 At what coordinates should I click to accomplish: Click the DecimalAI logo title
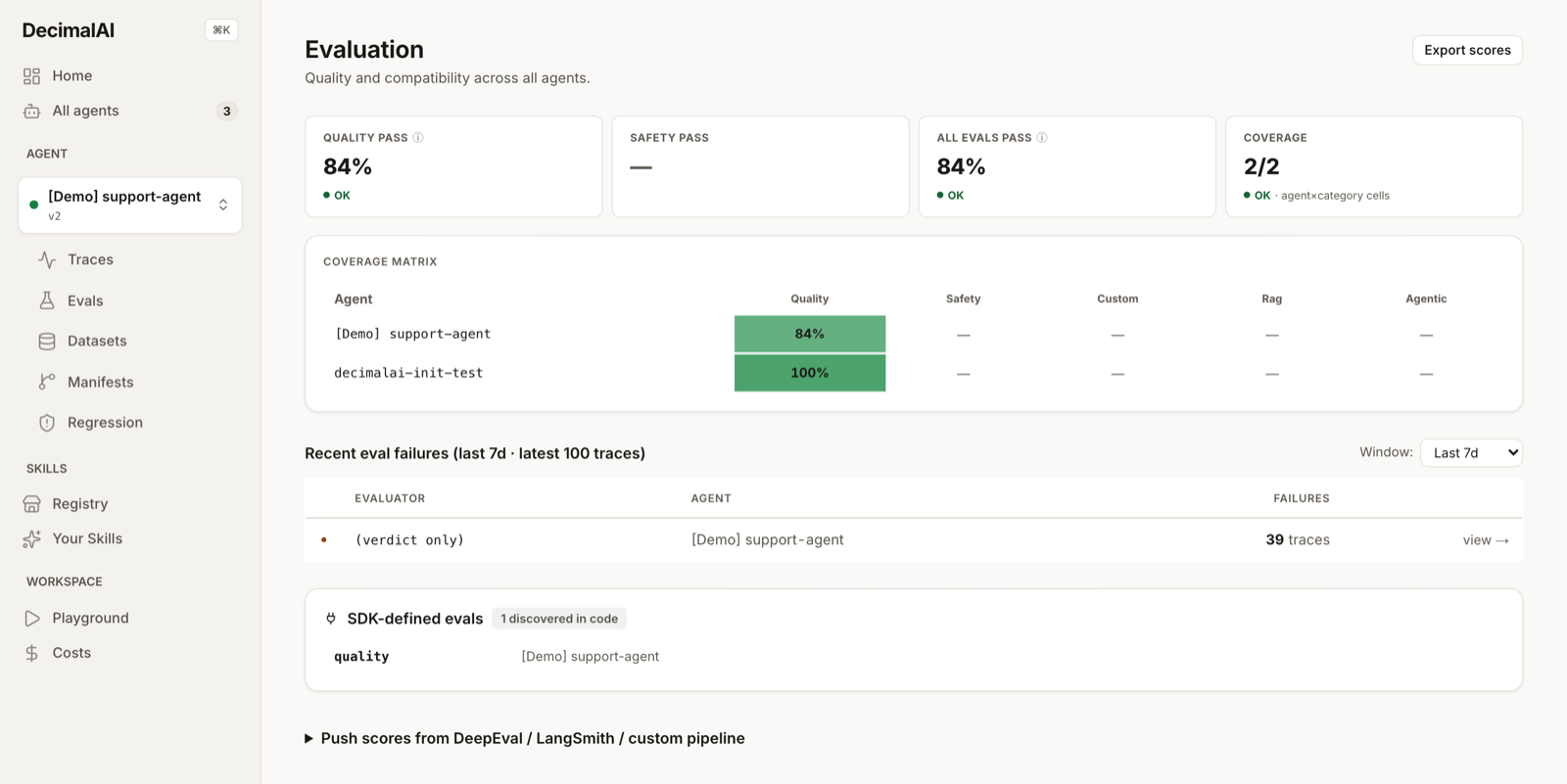pos(69,30)
